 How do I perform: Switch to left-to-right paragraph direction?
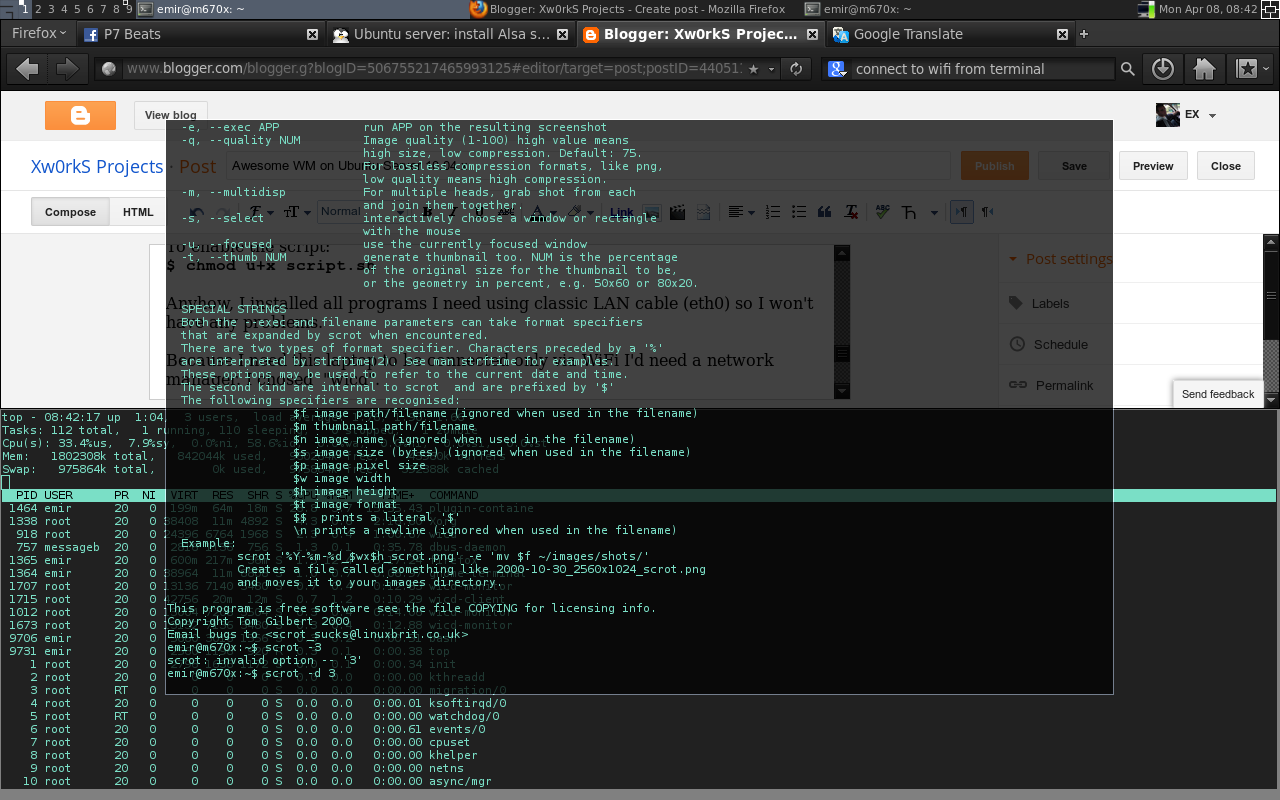click(x=961, y=212)
